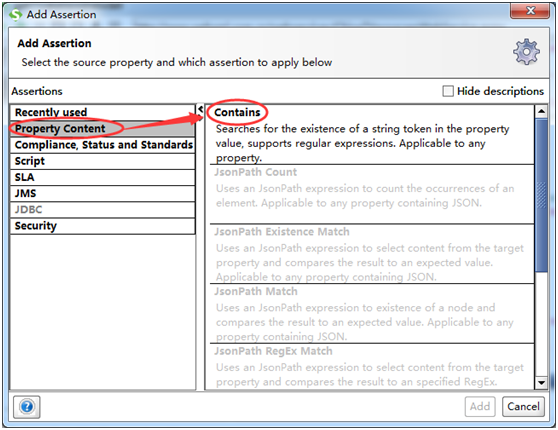558x430 pixels.
Task: Open Compliance, Status and Standards category
Action: tap(102, 145)
